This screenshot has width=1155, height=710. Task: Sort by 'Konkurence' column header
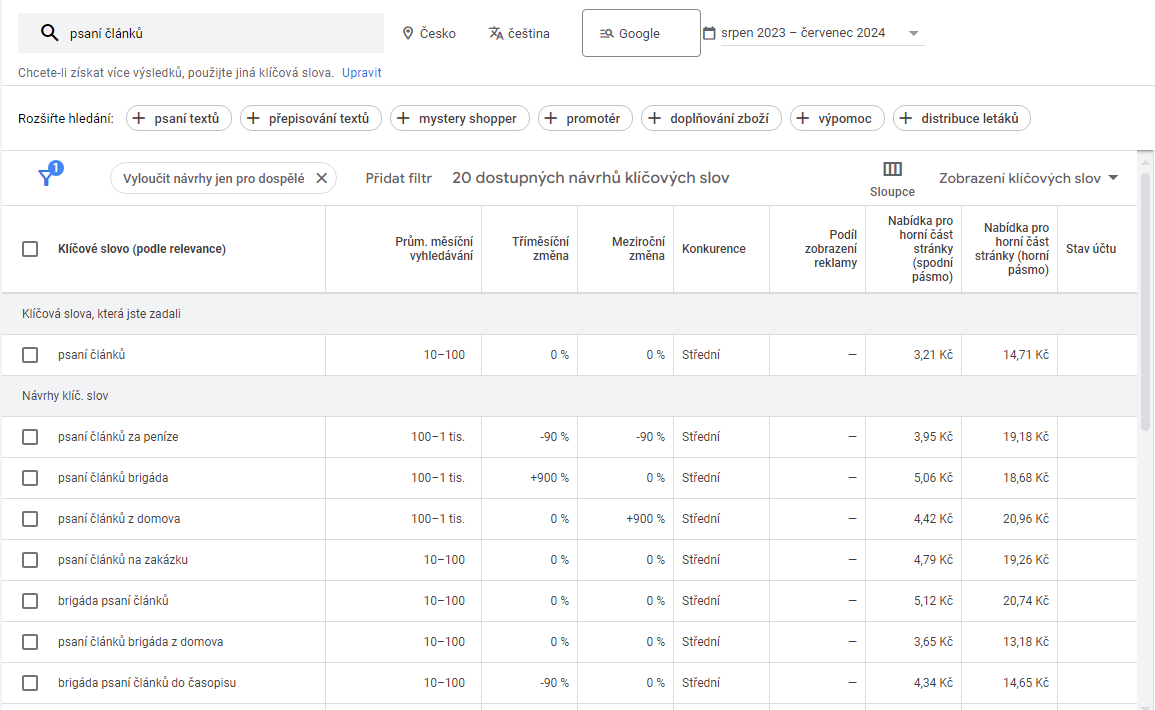coord(714,249)
